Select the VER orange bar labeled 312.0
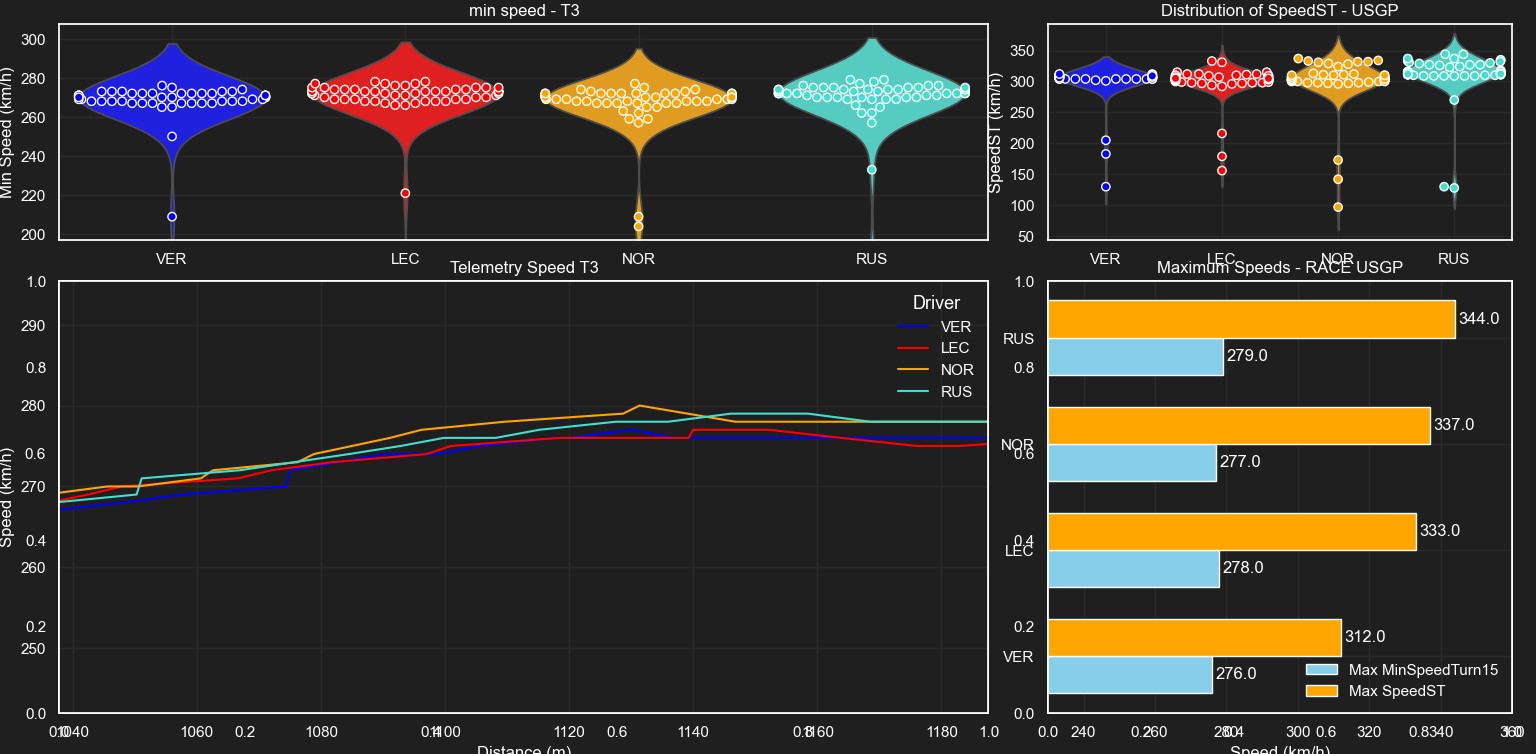 coord(1193,637)
